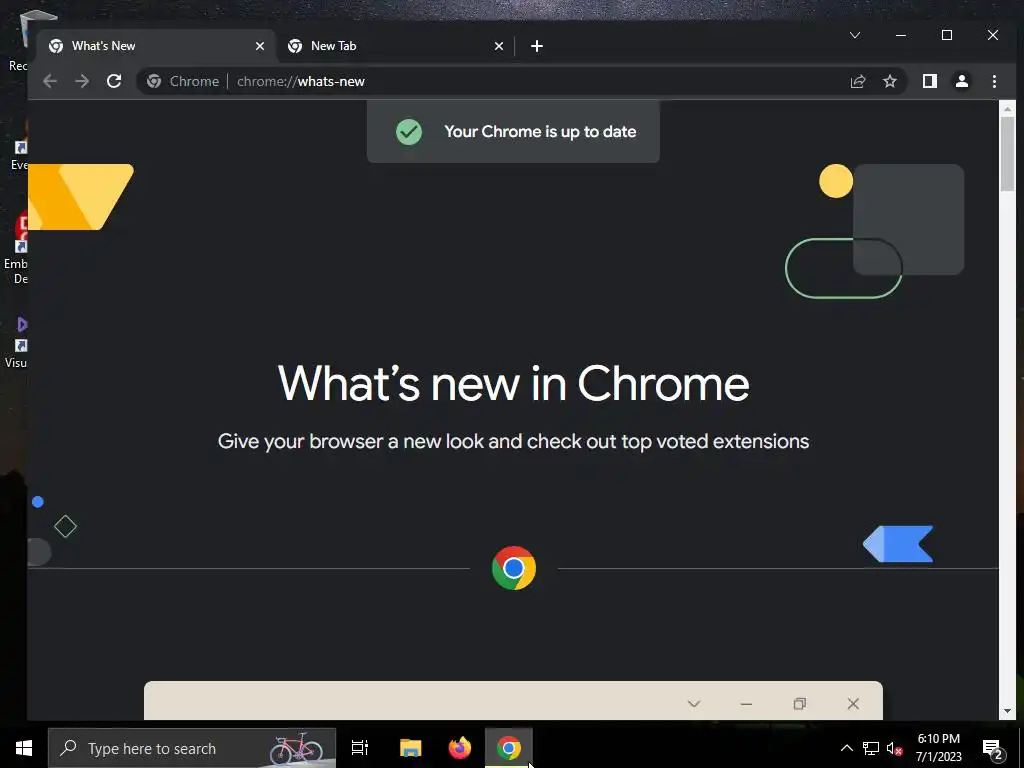The width and height of the screenshot is (1024, 768).
Task: Go back using the browser back arrow
Action: pyautogui.click(x=50, y=81)
